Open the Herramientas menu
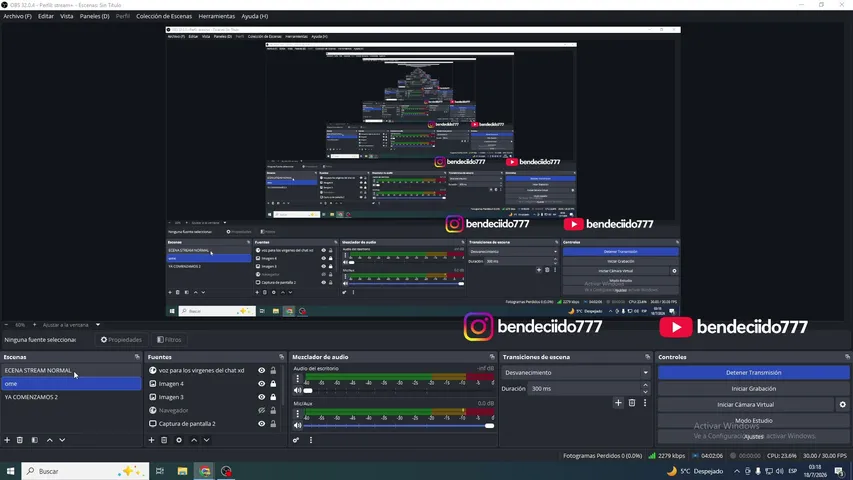Image resolution: width=853 pixels, height=480 pixels. tap(217, 16)
